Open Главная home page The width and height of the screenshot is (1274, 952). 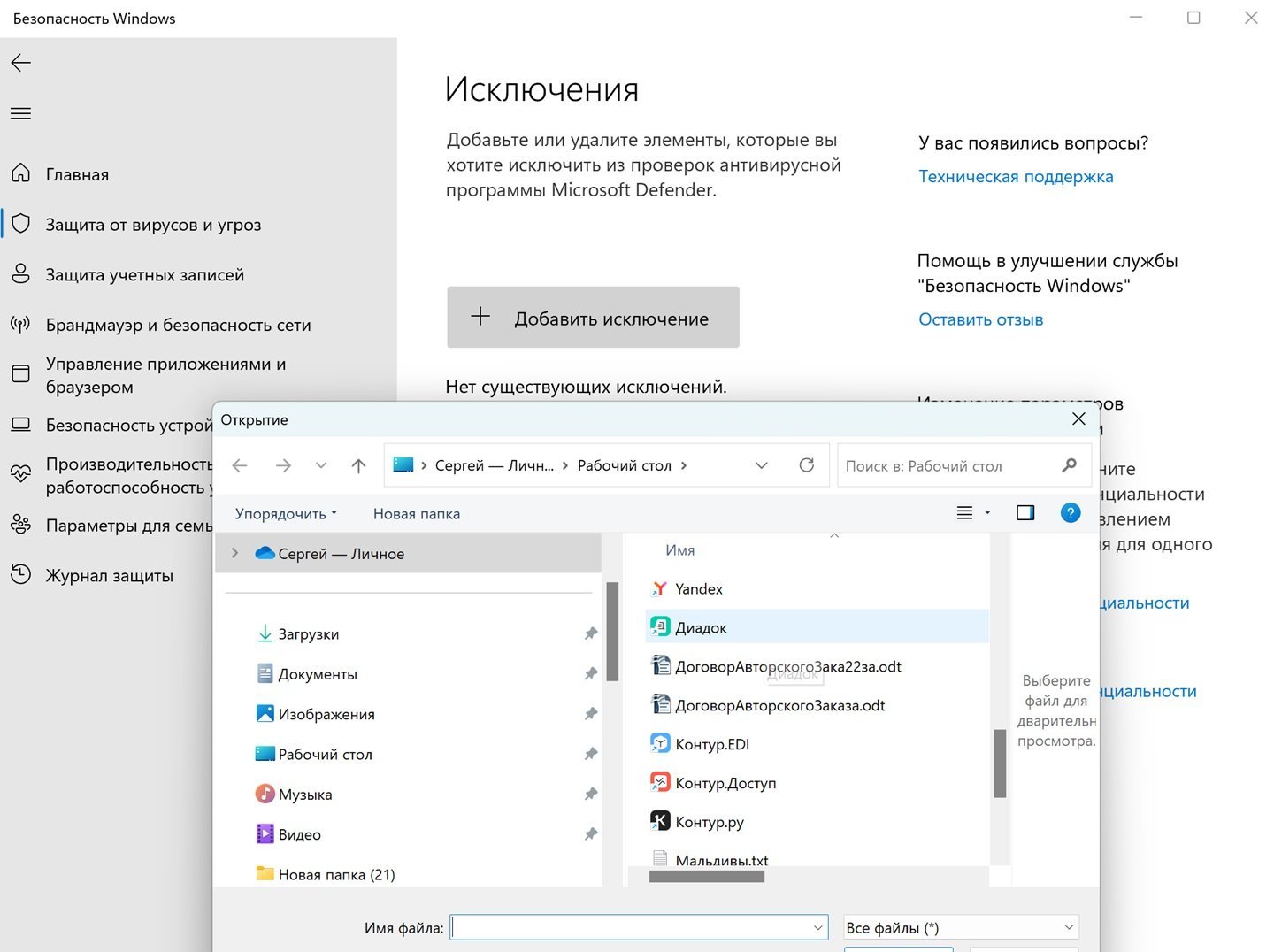click(77, 174)
